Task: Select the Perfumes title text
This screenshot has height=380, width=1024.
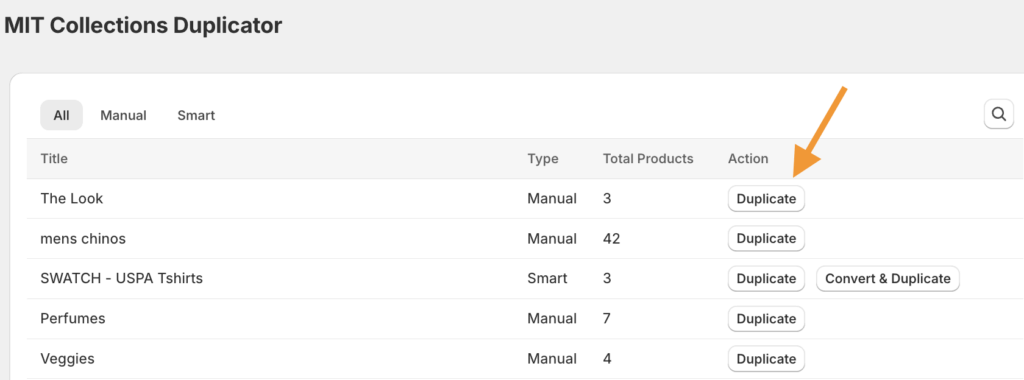Action: [73, 319]
